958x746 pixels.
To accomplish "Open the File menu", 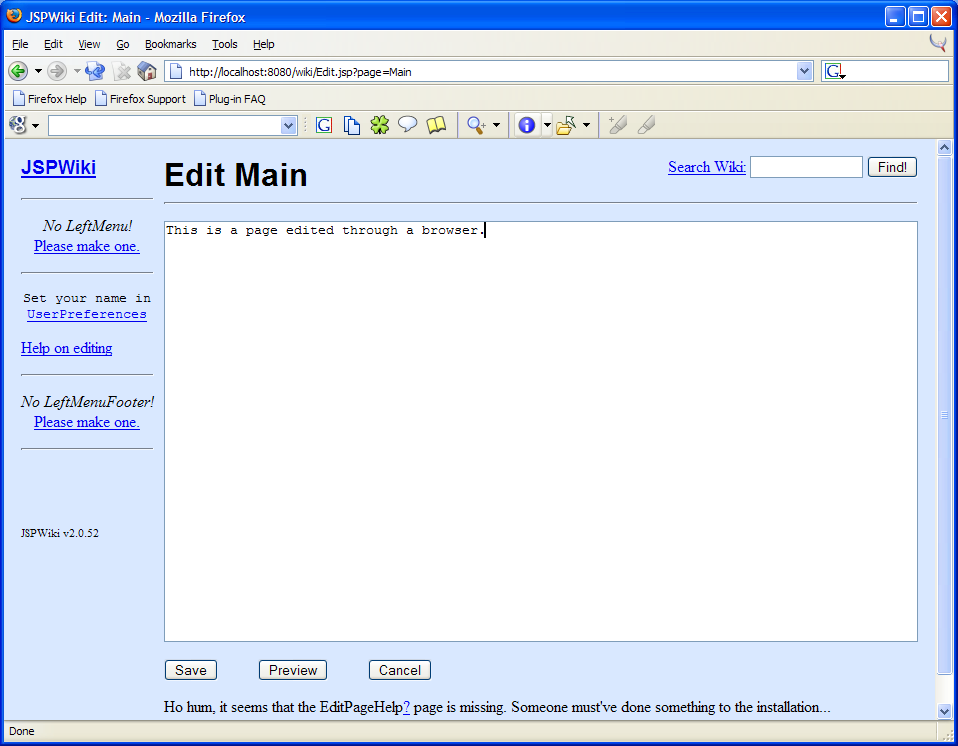I will pyautogui.click(x=20, y=44).
